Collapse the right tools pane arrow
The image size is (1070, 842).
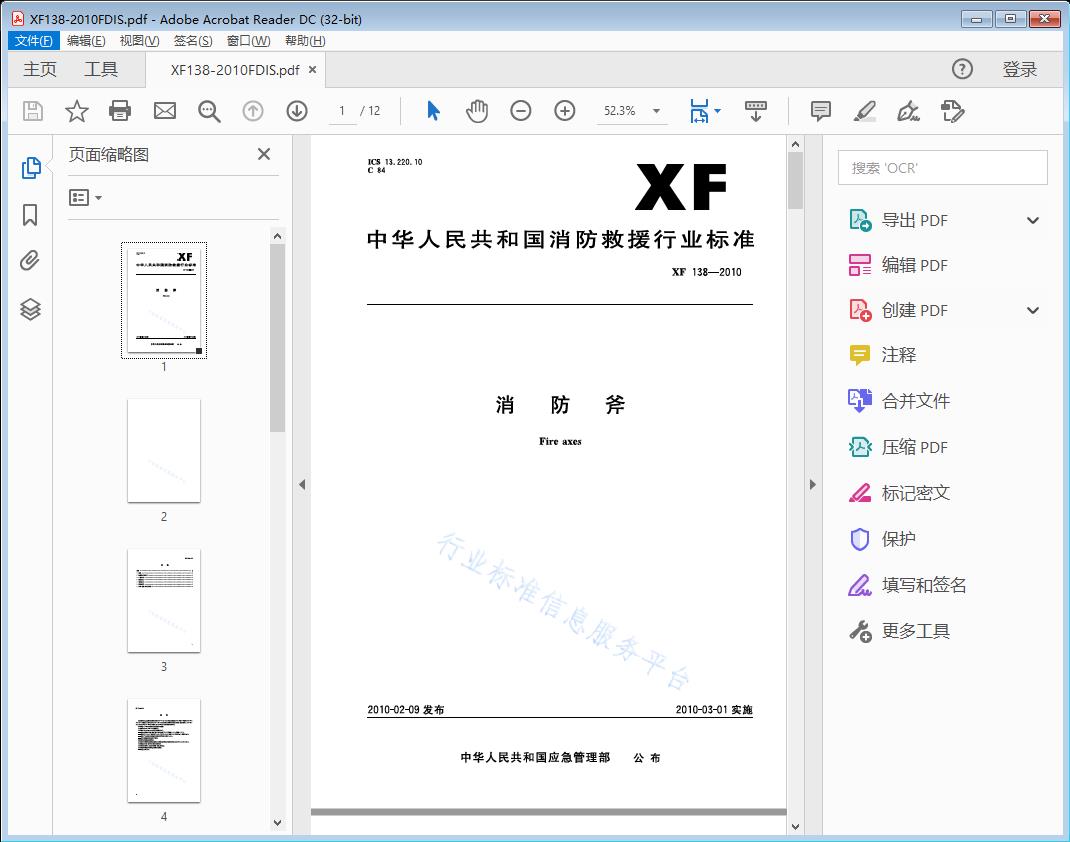click(813, 485)
